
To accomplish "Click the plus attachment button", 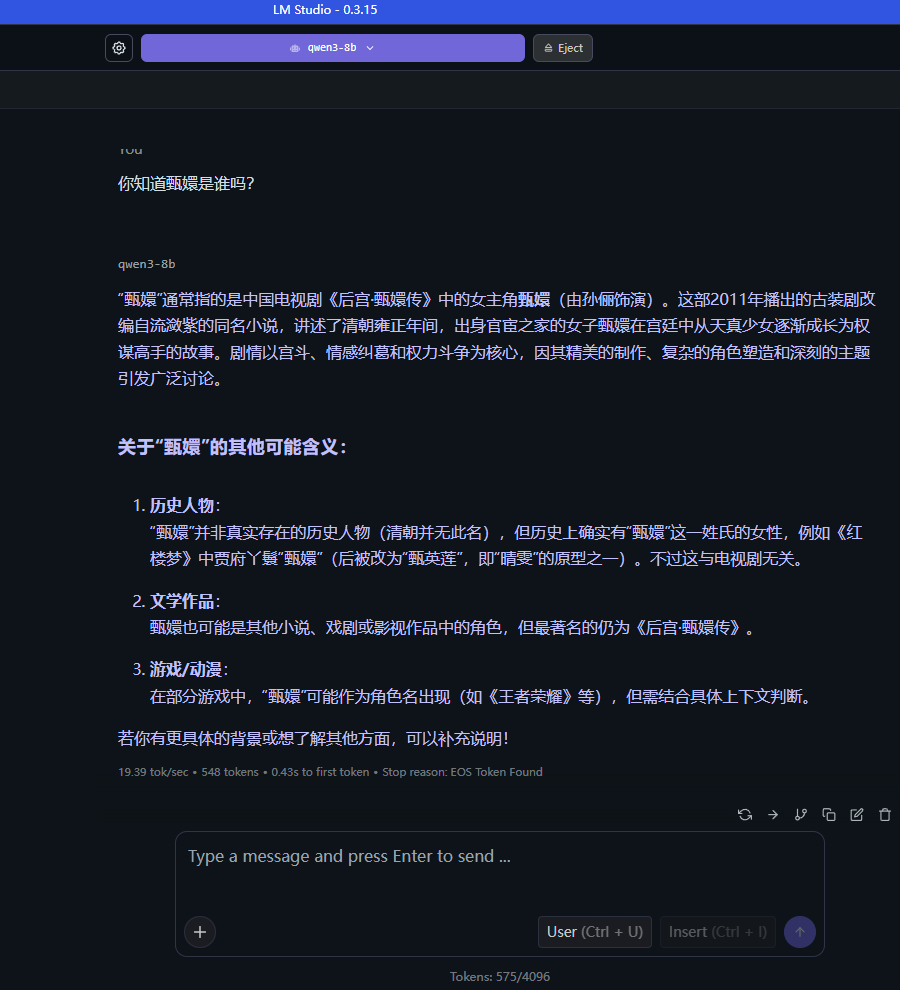I will click(x=200, y=932).
